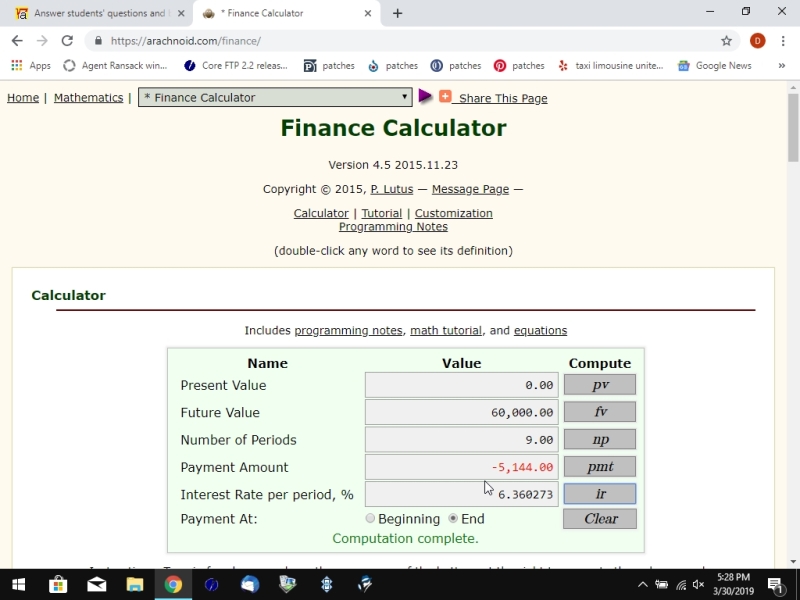Click the Number of Periods field
The height and width of the screenshot is (600, 800).
click(461, 439)
